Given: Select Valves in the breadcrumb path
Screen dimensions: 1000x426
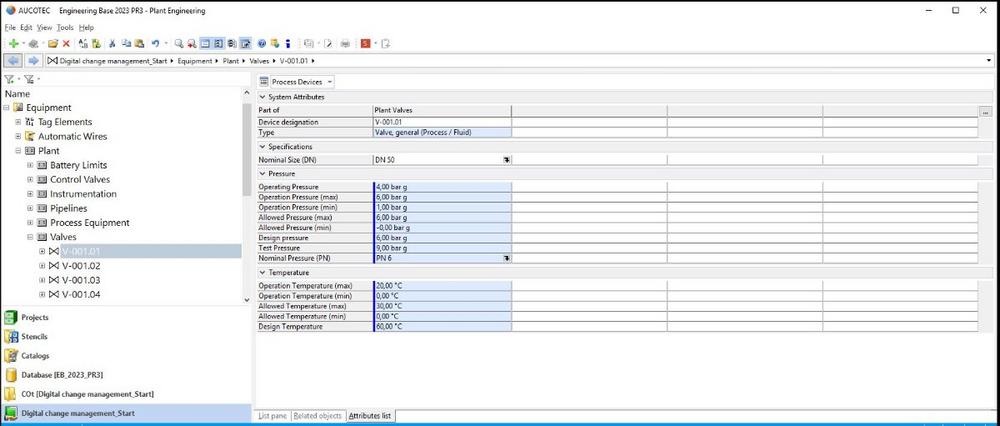Looking at the screenshot, I should (x=258, y=61).
